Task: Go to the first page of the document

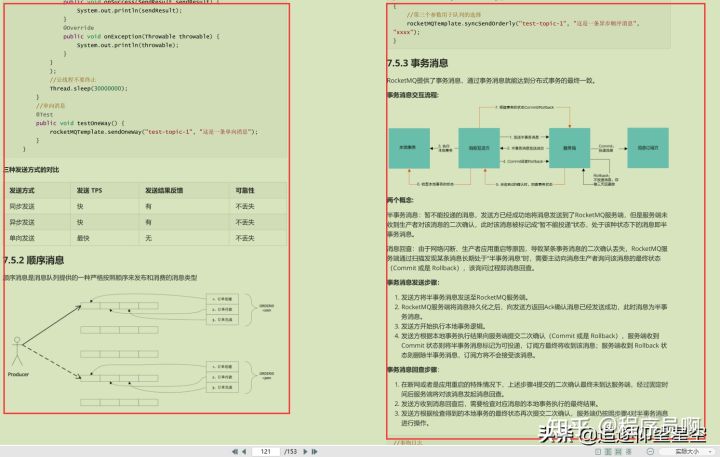Action: click(x=235, y=451)
